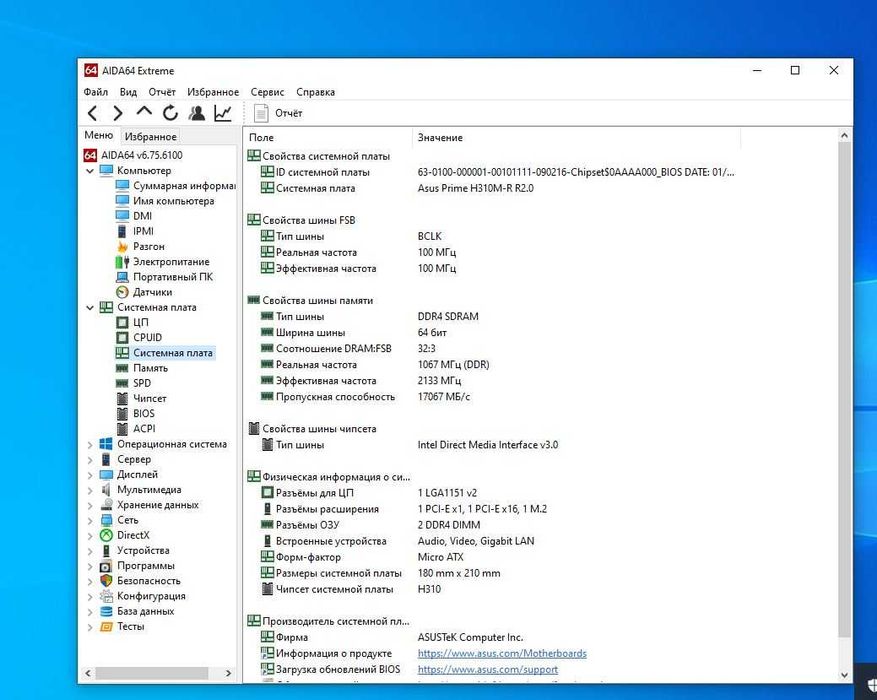Select Имя компьютера tree item

click(x=165, y=201)
